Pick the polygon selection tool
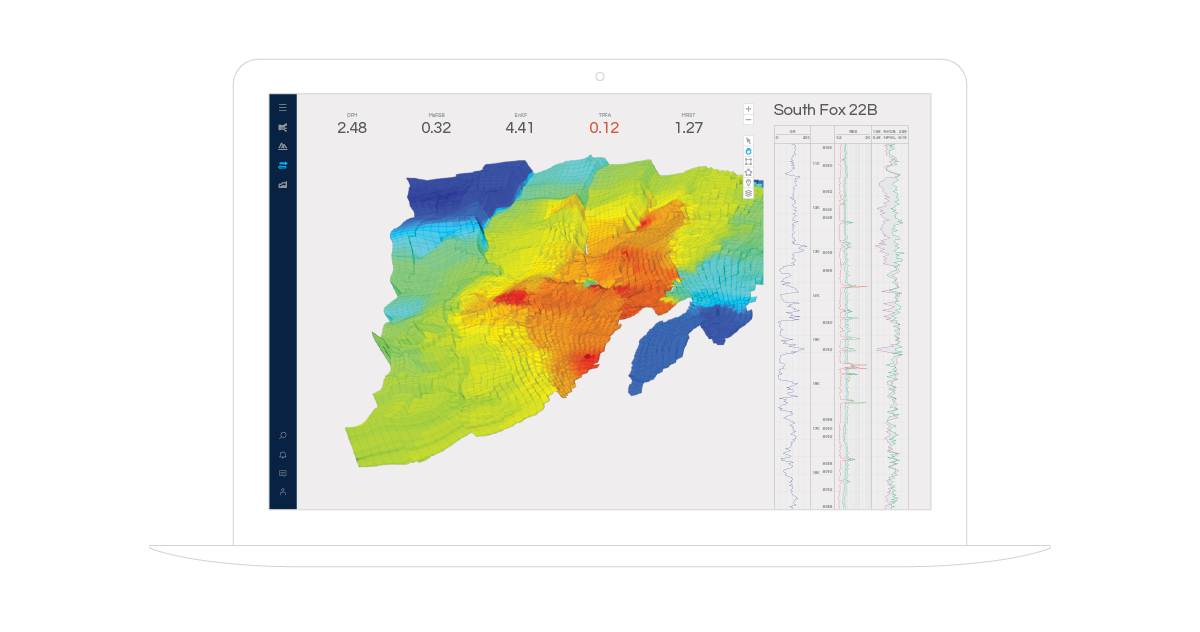Viewport: 1200px width, 632px height. (x=748, y=172)
